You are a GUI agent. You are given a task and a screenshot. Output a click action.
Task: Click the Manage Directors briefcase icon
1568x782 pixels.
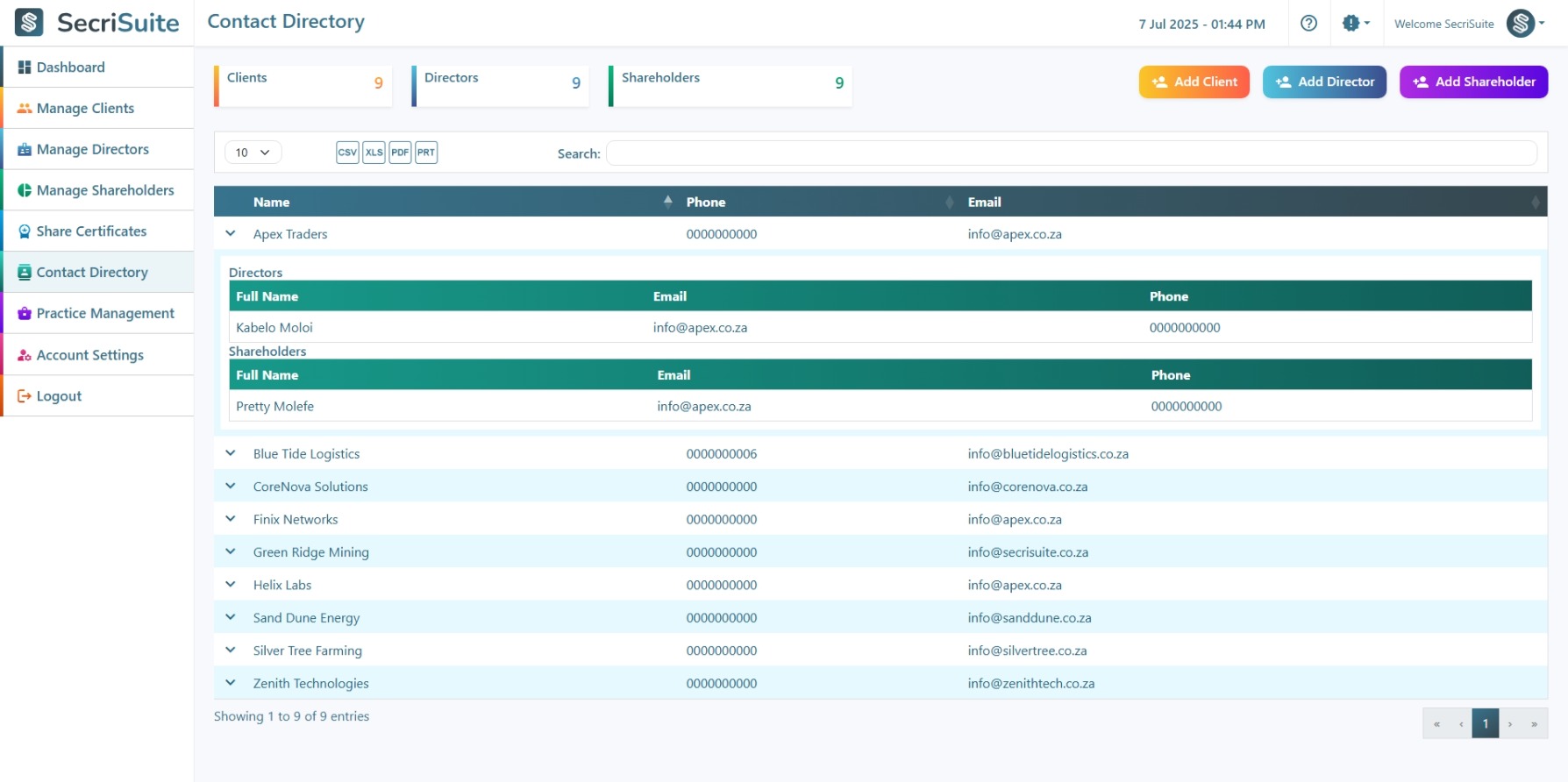[x=25, y=150]
